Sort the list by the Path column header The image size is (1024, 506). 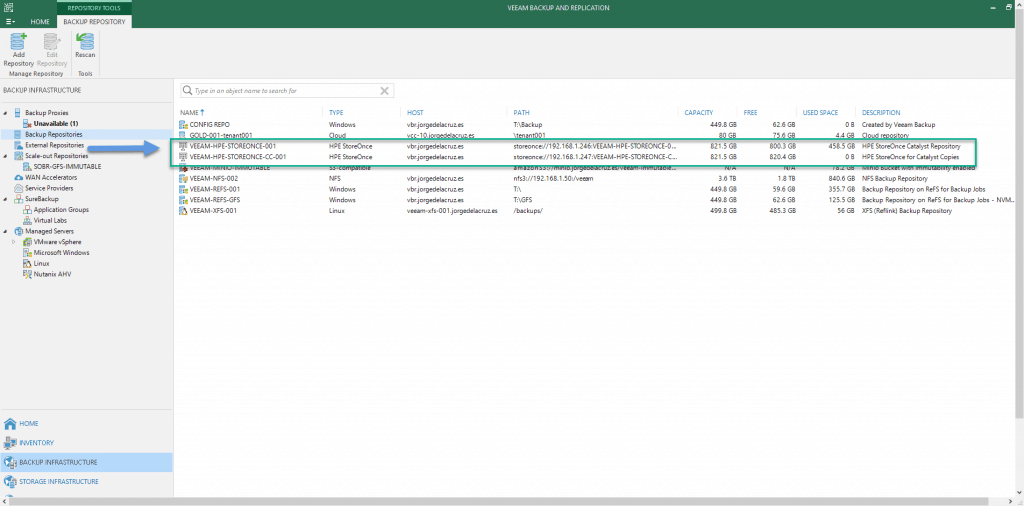point(521,113)
